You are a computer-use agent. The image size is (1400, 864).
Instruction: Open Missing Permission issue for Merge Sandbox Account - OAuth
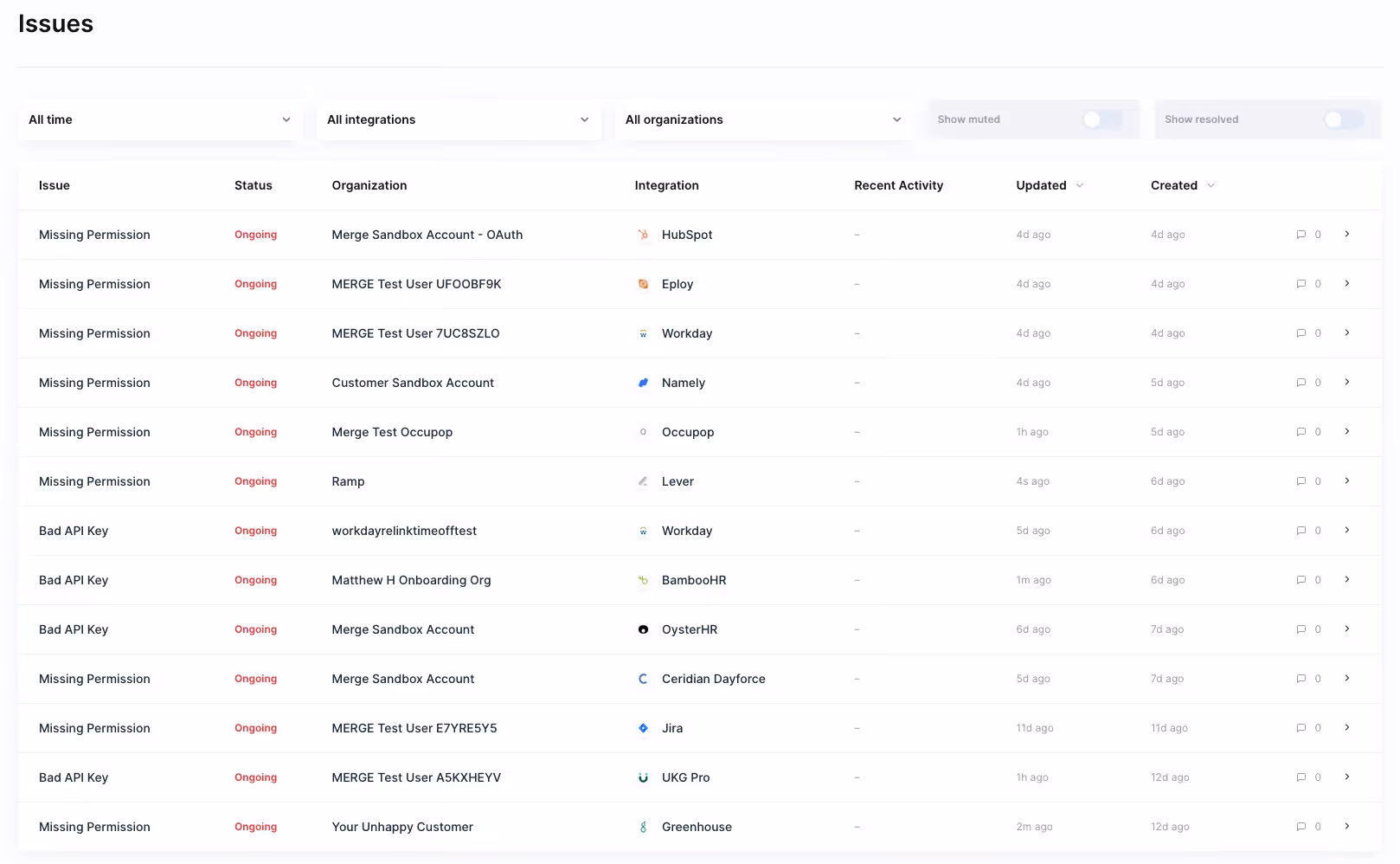pyautogui.click(x=94, y=235)
